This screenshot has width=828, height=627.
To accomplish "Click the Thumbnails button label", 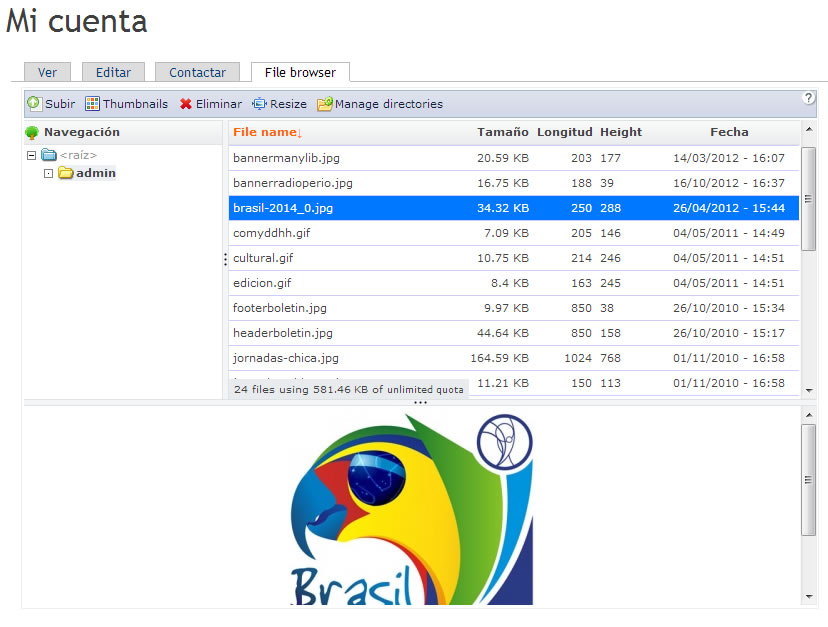I will pos(135,104).
